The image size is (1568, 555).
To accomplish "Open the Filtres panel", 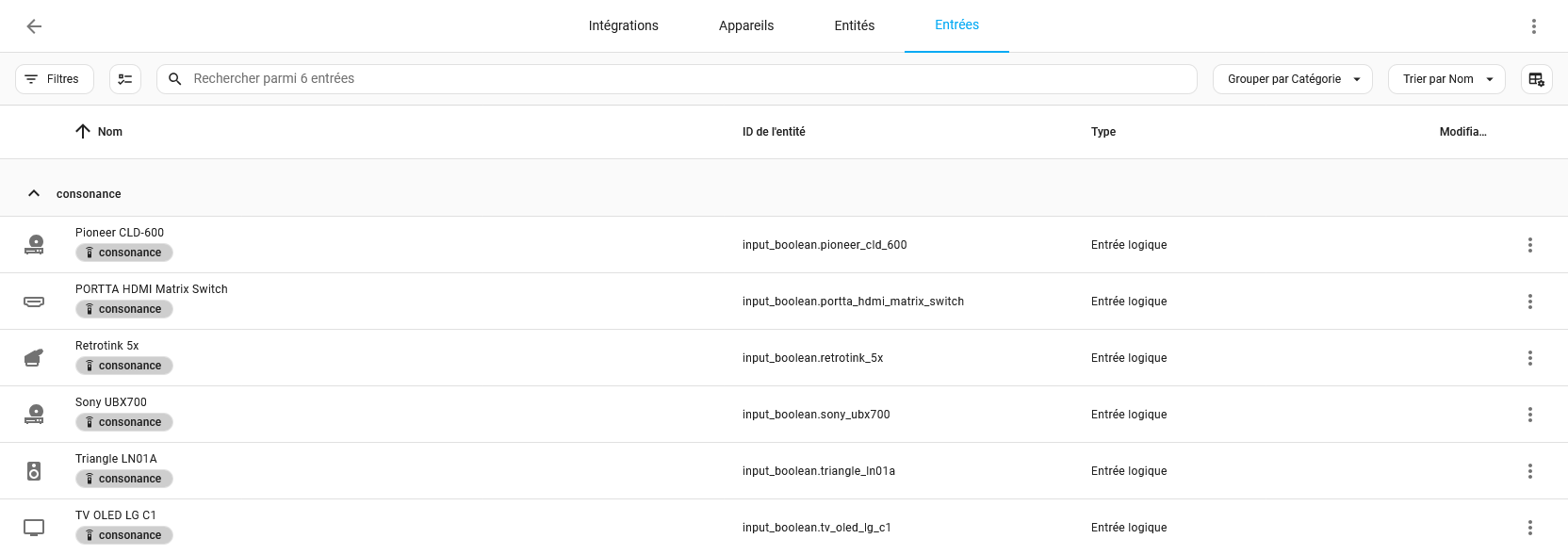I will 55,79.
